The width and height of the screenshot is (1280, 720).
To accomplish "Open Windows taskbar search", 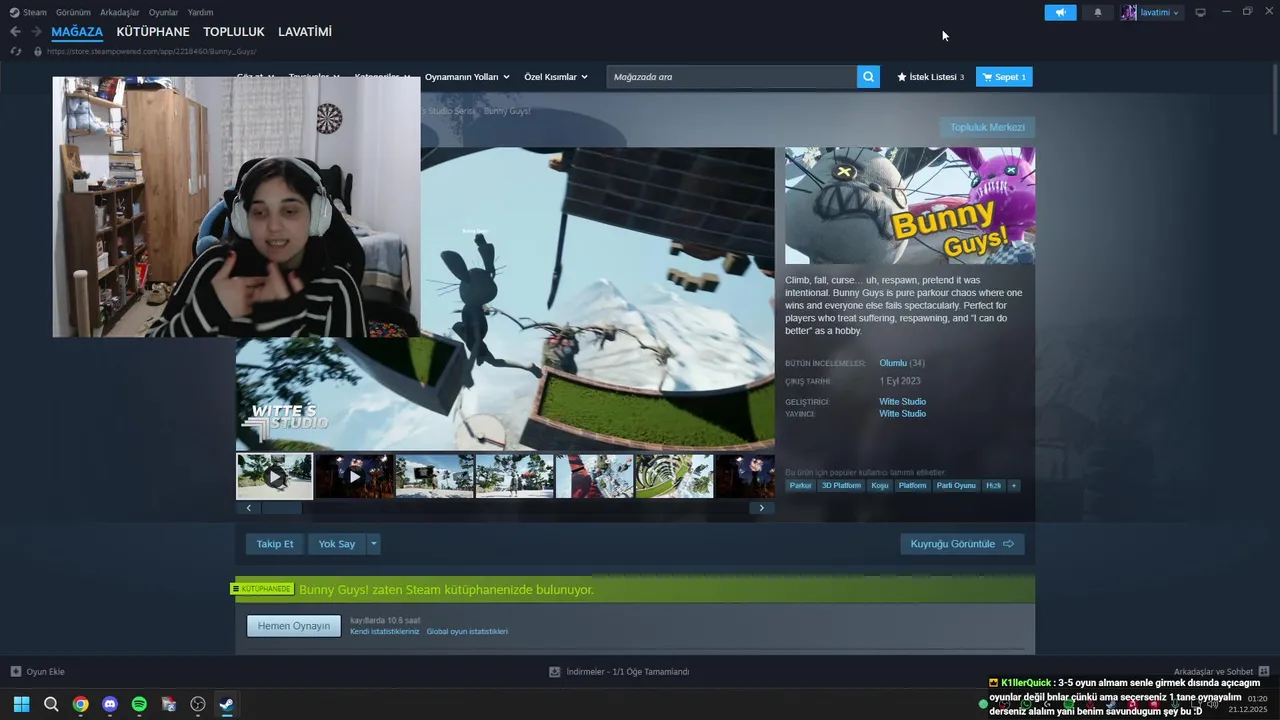I will [51, 704].
